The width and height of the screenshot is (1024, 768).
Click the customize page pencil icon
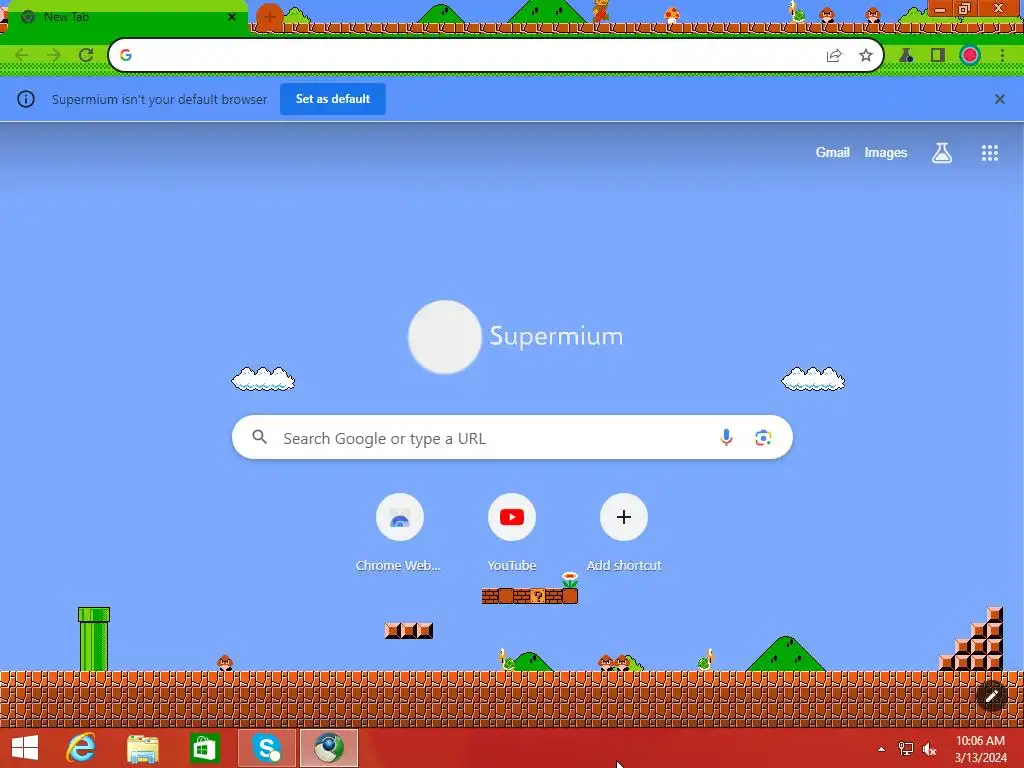991,696
